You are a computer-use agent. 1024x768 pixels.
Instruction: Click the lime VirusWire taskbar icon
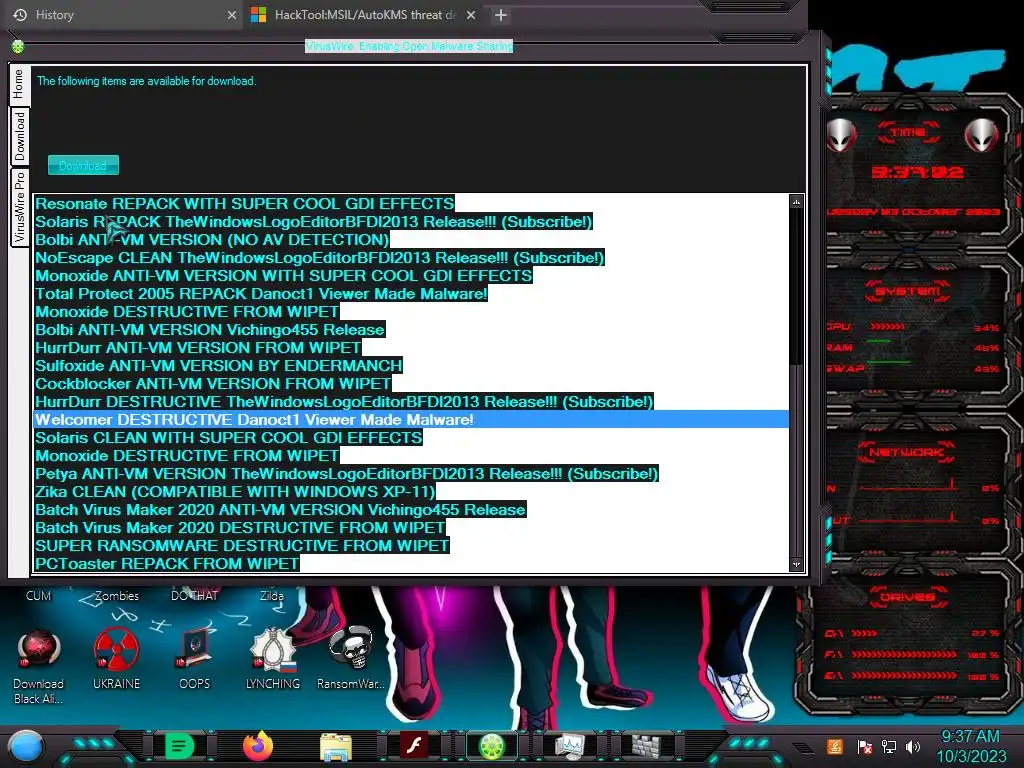click(x=492, y=746)
